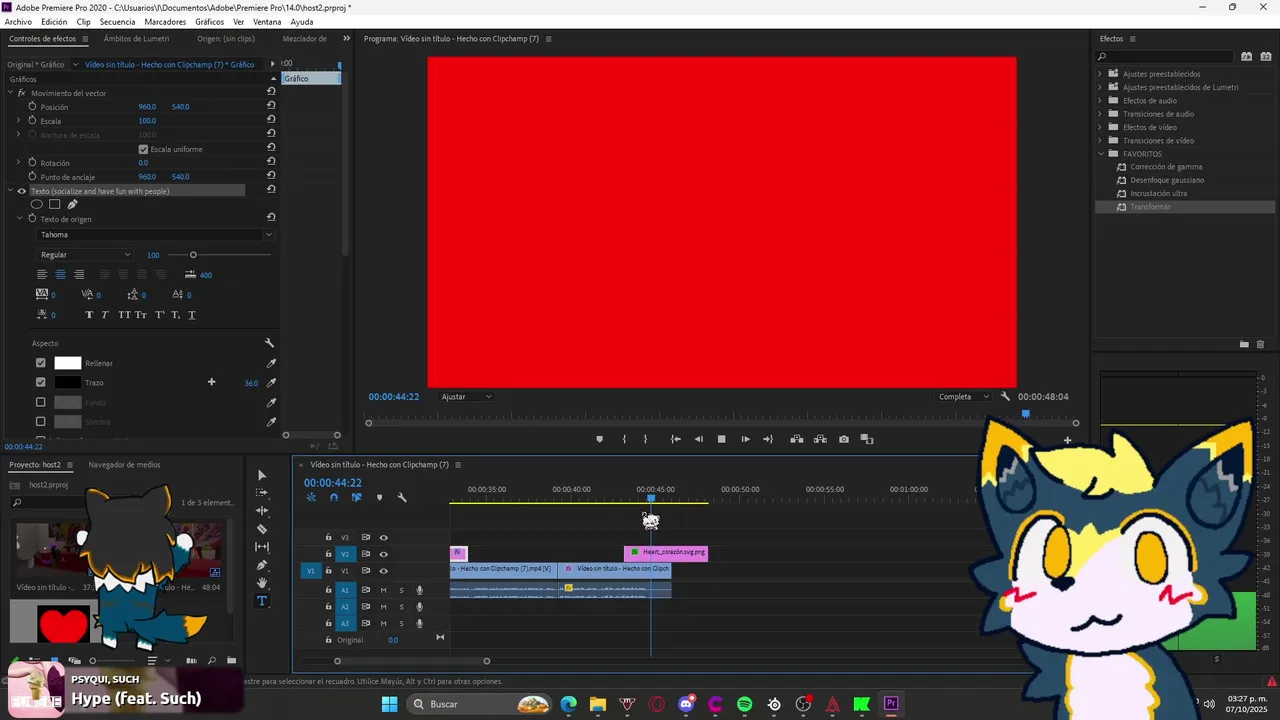Open the Regular font style dropdown
1280x720 pixels.
84,255
